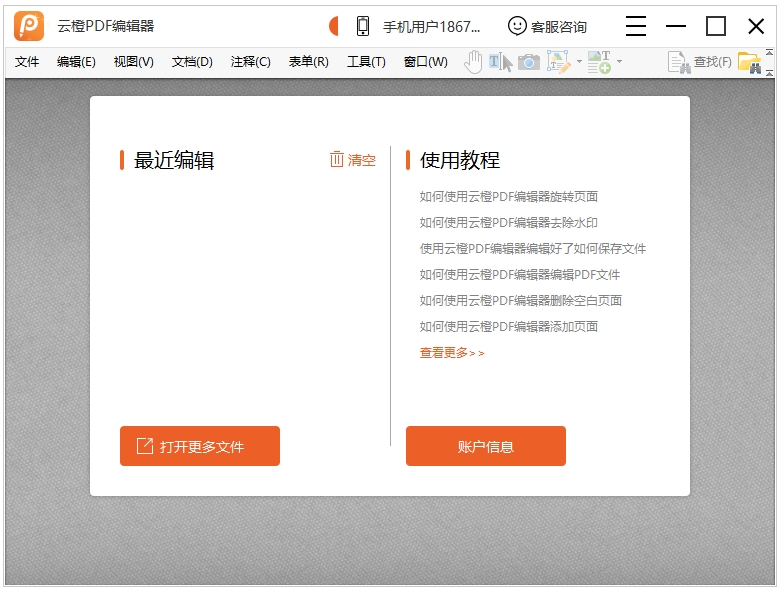Open tutorial 如何使用云橙PDF编辑器删除空白页面
780x589 pixels.
click(521, 300)
